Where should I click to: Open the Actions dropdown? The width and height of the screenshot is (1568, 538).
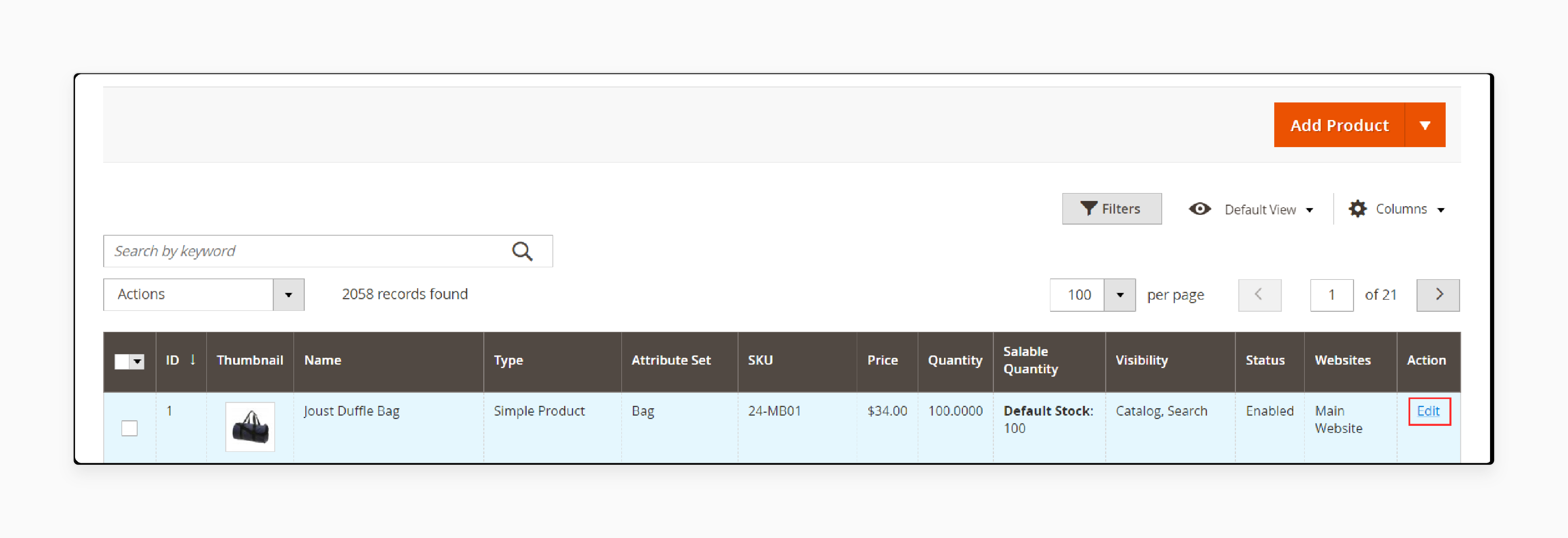[204, 295]
